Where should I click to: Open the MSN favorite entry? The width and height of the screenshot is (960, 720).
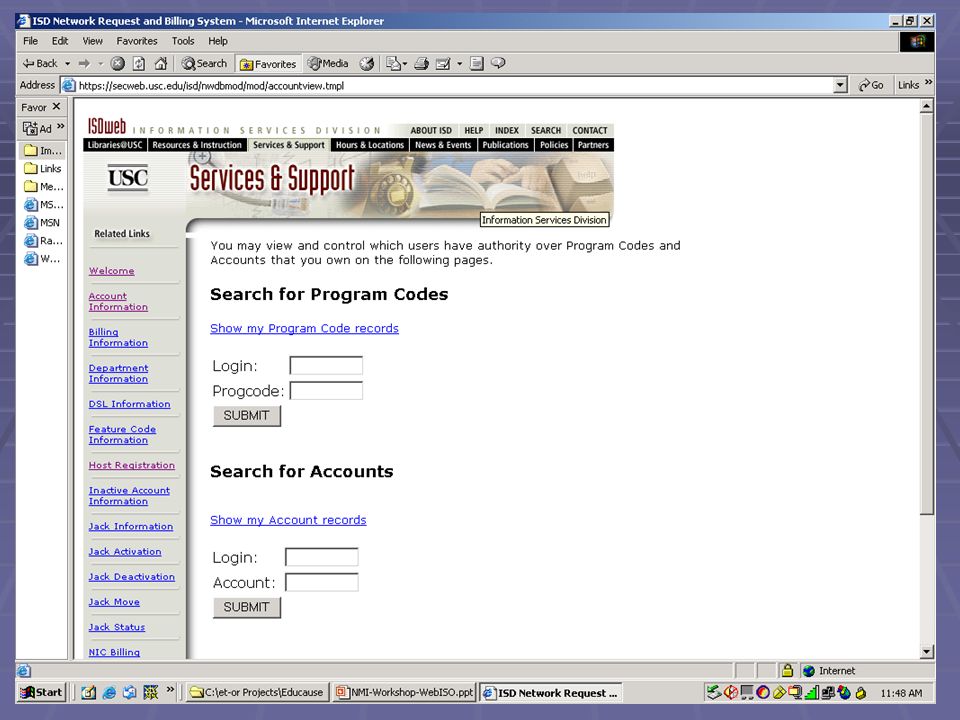(42, 222)
